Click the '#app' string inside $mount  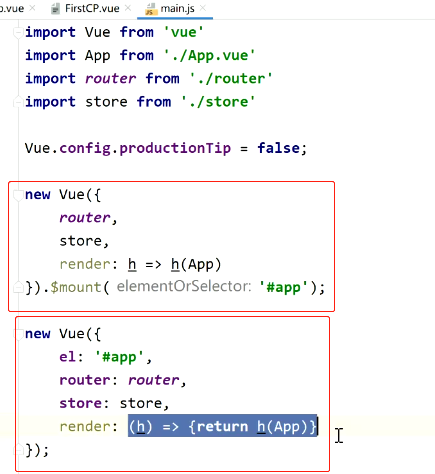click(284, 287)
